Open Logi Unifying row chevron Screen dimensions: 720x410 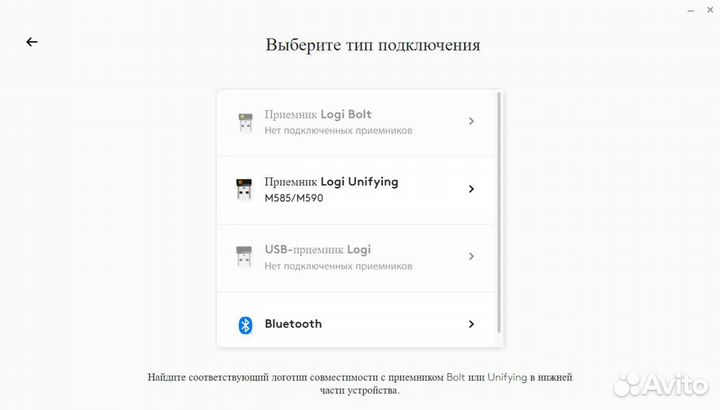pyautogui.click(x=471, y=189)
